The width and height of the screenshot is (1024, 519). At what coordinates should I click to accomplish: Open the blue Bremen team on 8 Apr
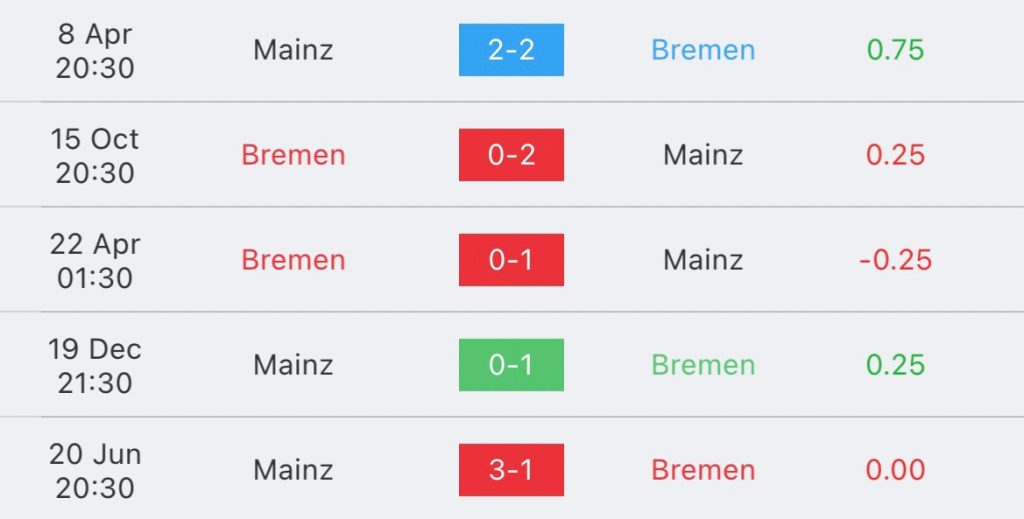pyautogui.click(x=703, y=50)
